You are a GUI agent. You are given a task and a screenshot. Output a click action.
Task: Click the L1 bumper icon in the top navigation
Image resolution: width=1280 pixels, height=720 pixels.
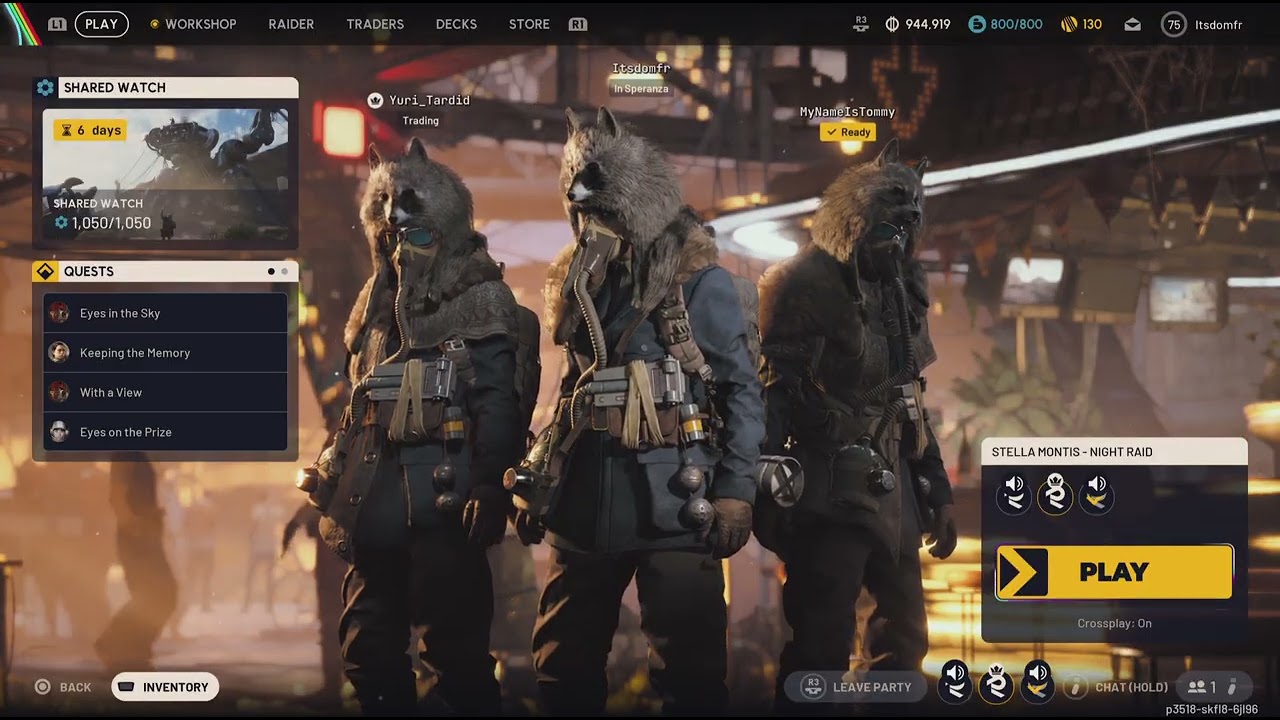[57, 24]
